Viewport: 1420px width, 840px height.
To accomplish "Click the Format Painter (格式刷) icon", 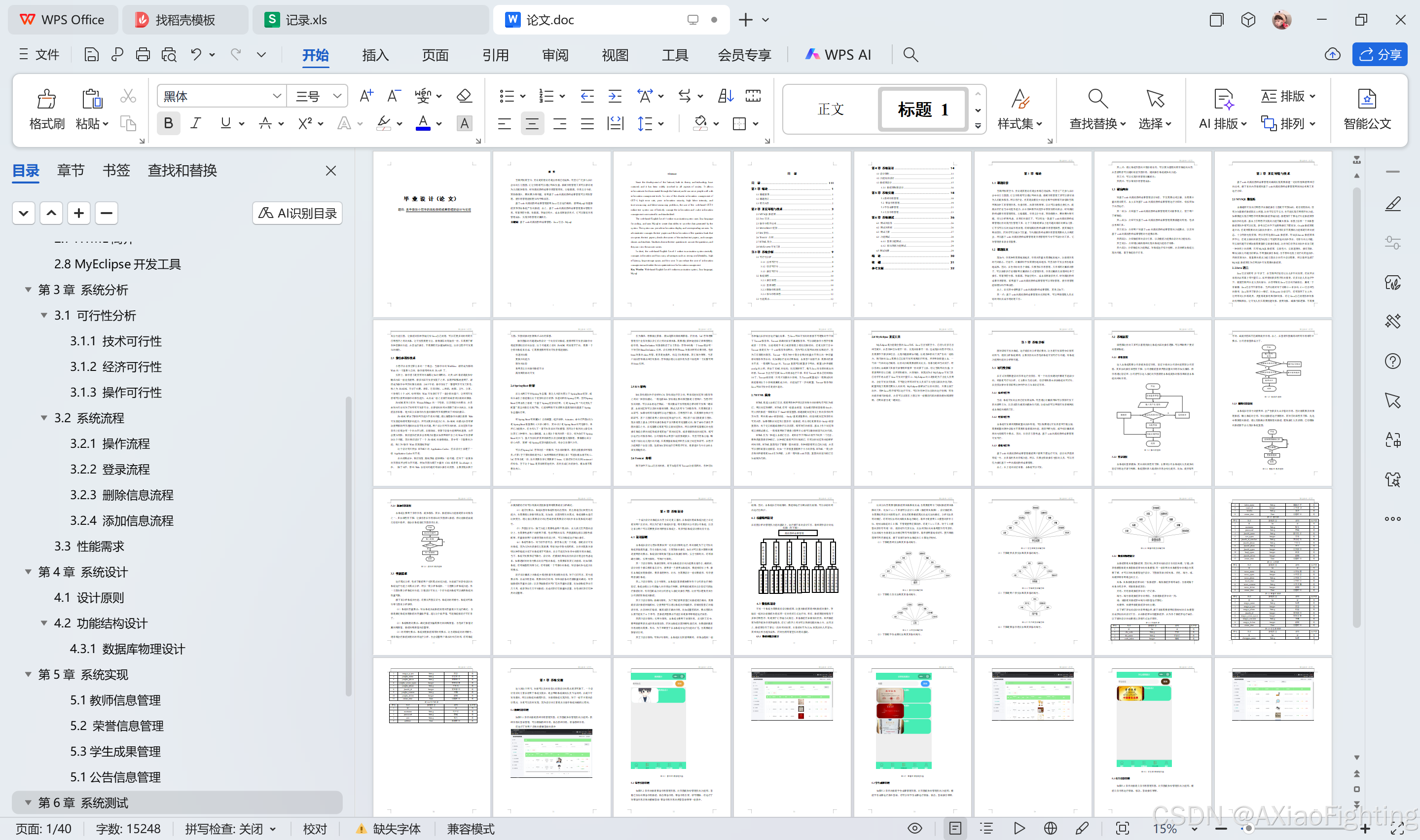I will coord(46,99).
